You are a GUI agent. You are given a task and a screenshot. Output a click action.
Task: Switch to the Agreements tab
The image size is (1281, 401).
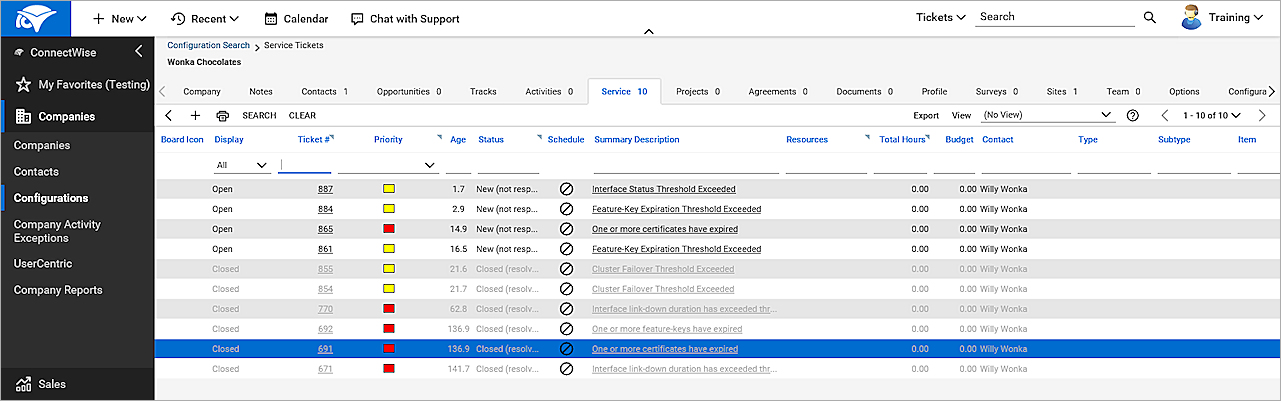tap(777, 92)
